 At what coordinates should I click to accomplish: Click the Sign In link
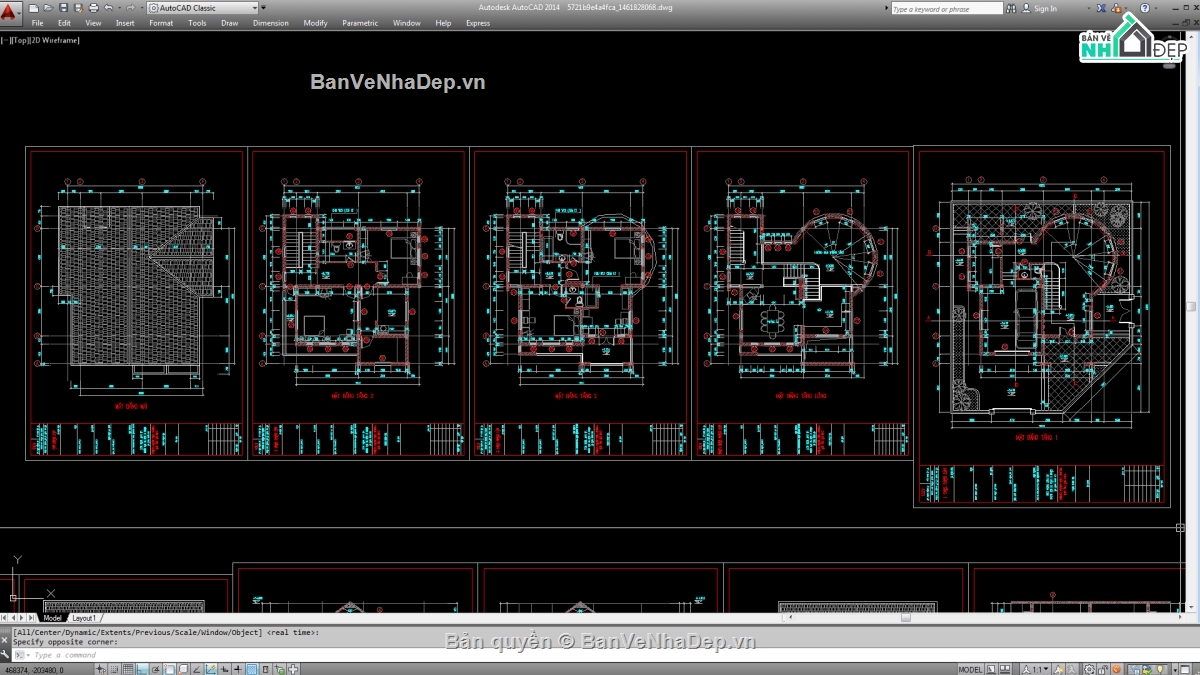coord(1045,8)
